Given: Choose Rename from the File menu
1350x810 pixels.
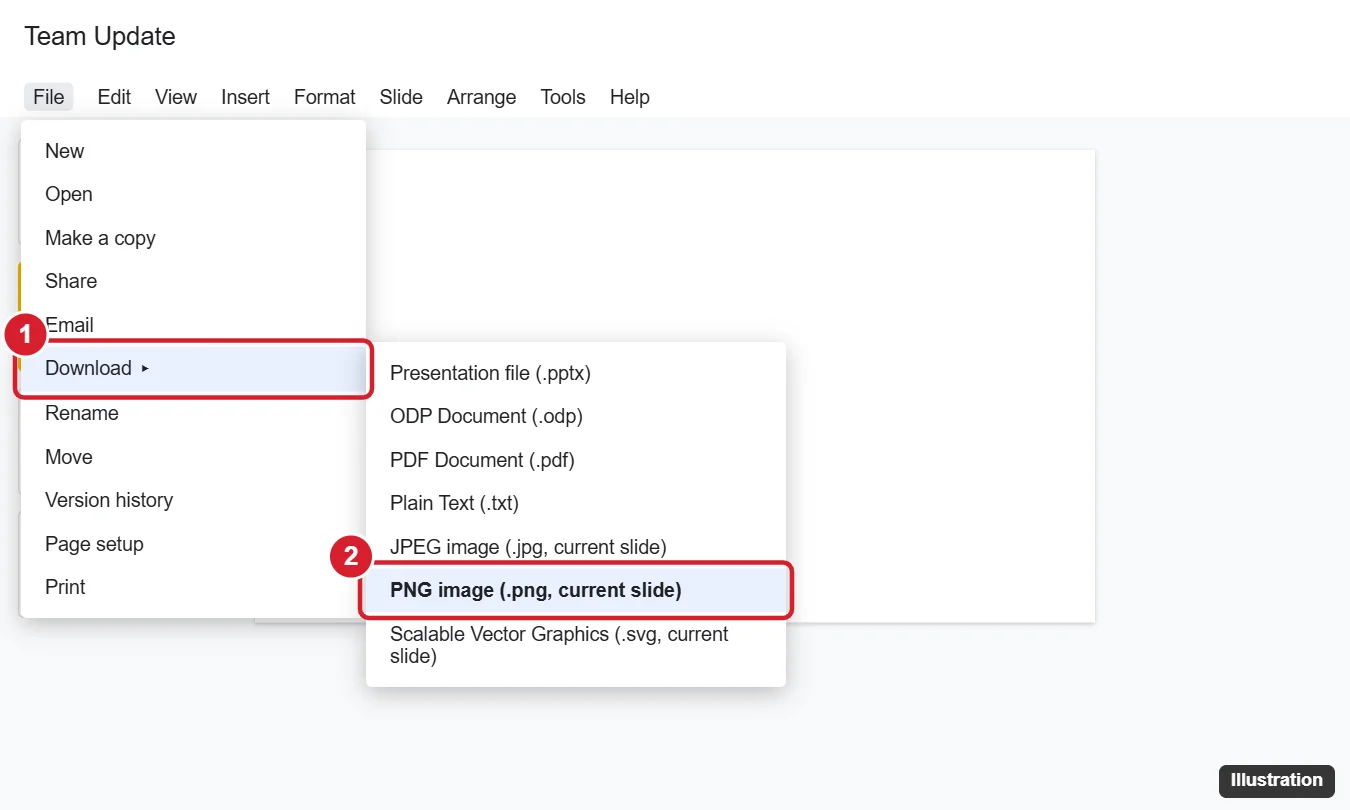Looking at the screenshot, I should (193, 413).
